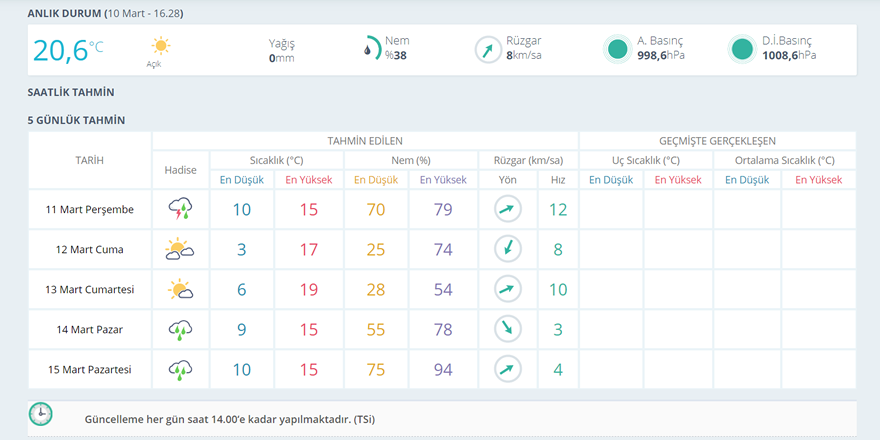Click the wind direction arrow for 12 Mart Cuma
Image resolution: width=880 pixels, height=440 pixels.
coord(508,249)
